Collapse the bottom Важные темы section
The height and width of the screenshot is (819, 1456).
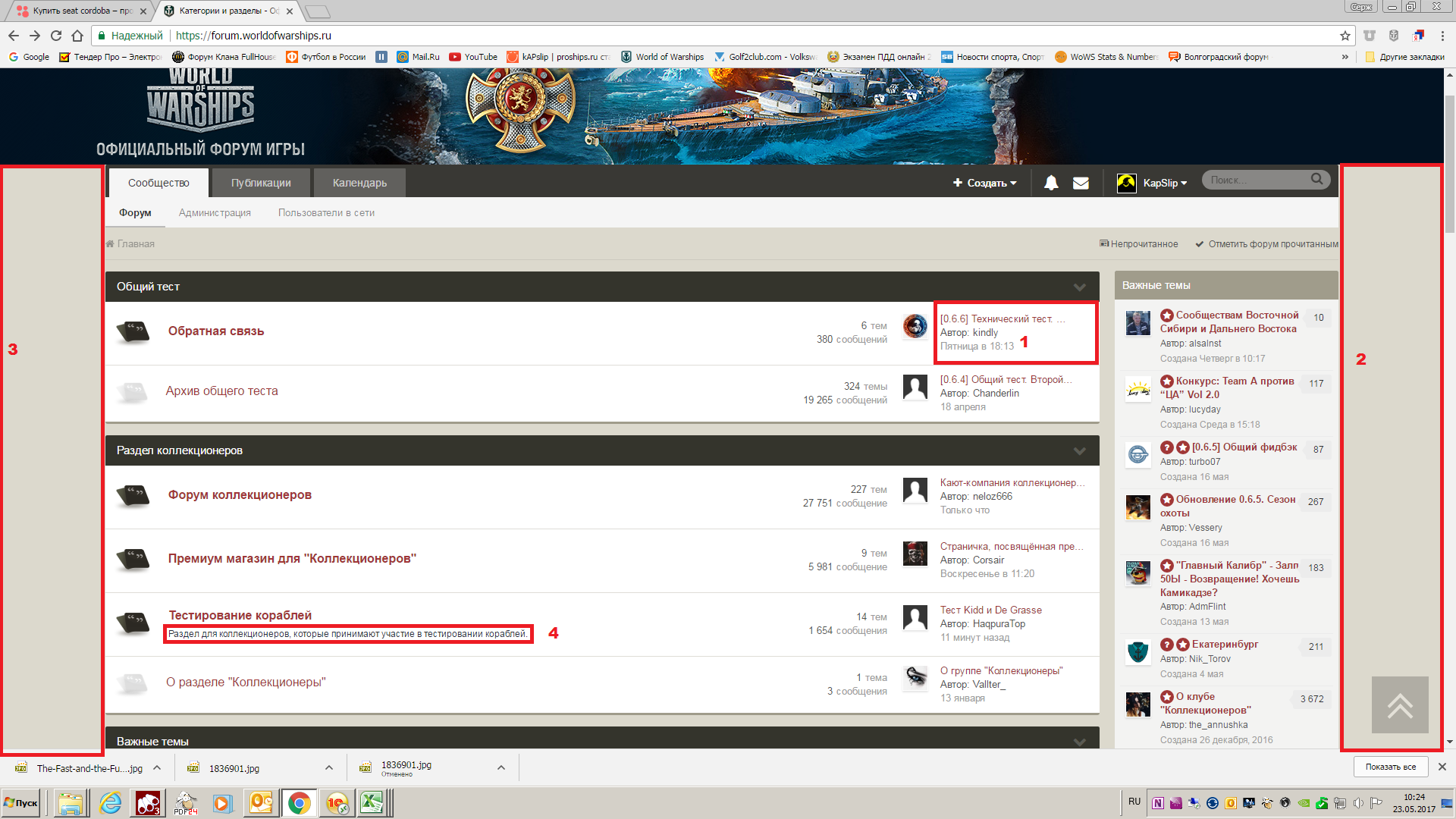pos(1080,742)
